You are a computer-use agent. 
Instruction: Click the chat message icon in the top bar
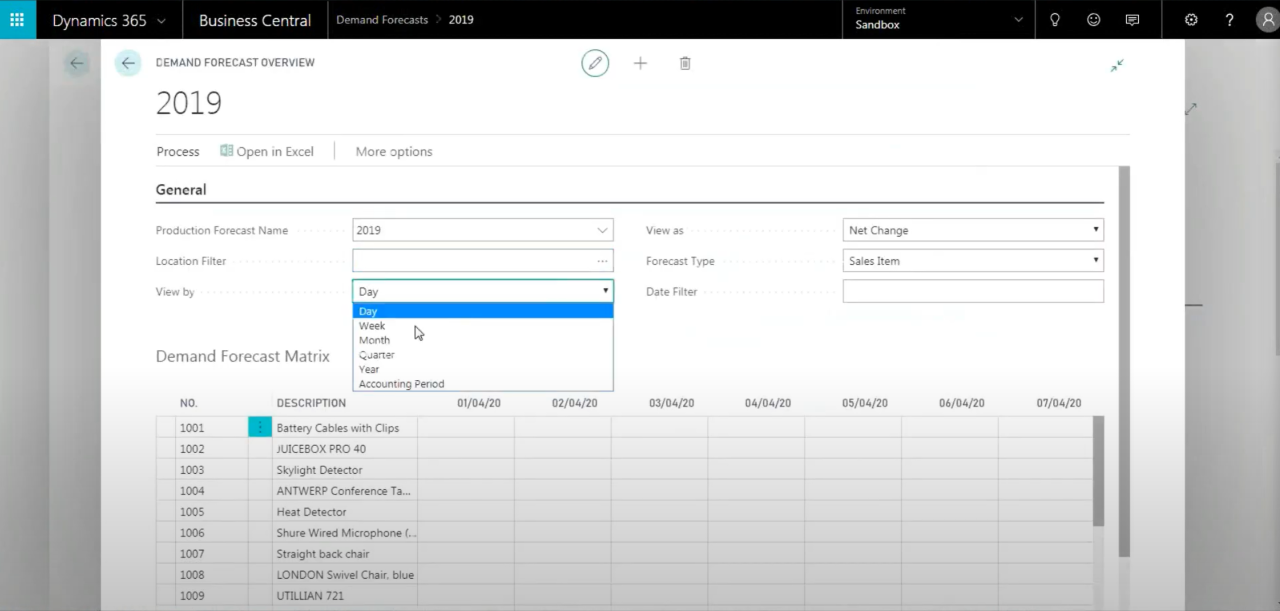tap(1132, 20)
